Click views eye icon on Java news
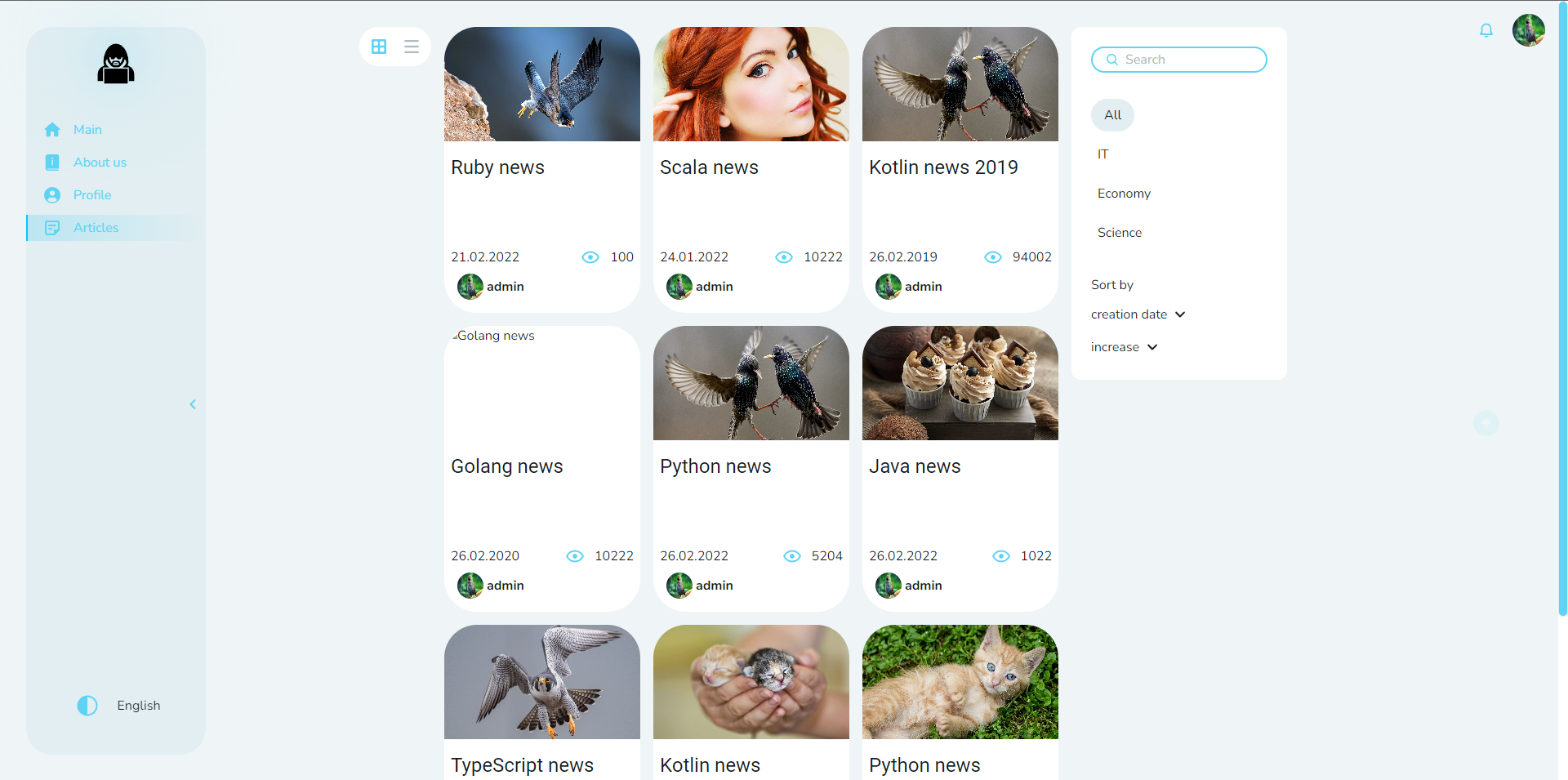Viewport: 1568px width, 780px height. coord(1001,556)
